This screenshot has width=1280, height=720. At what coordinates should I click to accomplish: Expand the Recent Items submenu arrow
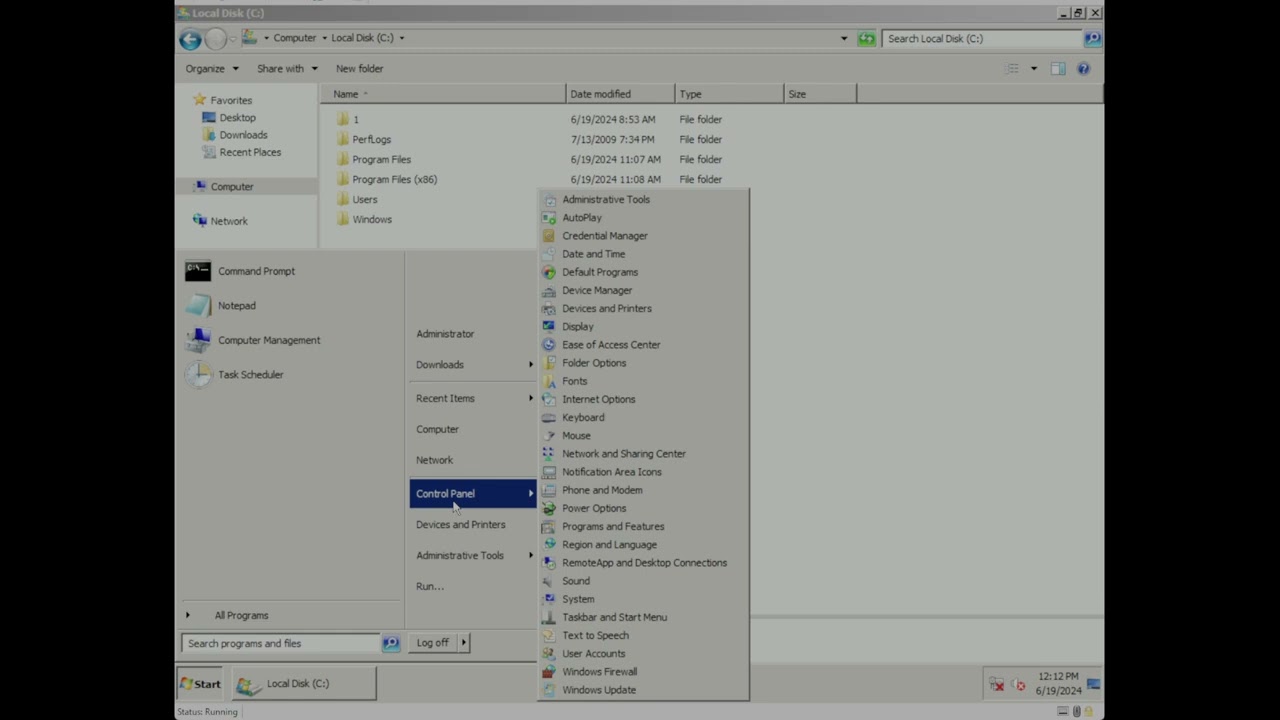click(x=531, y=398)
